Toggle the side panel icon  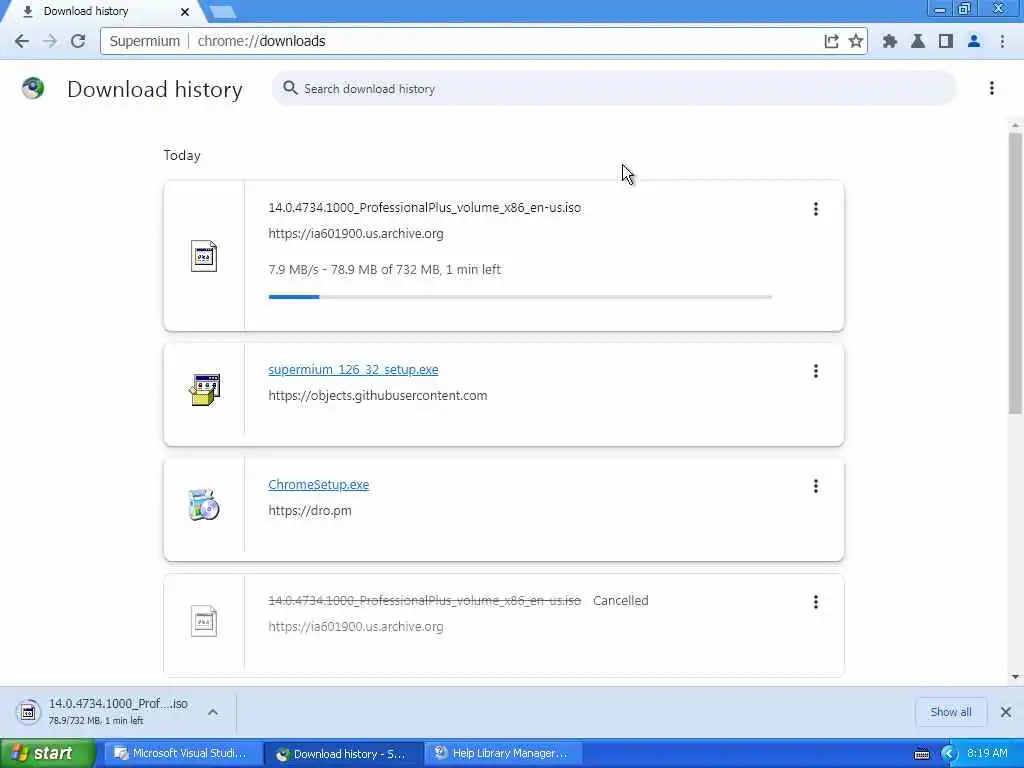pyautogui.click(x=946, y=41)
